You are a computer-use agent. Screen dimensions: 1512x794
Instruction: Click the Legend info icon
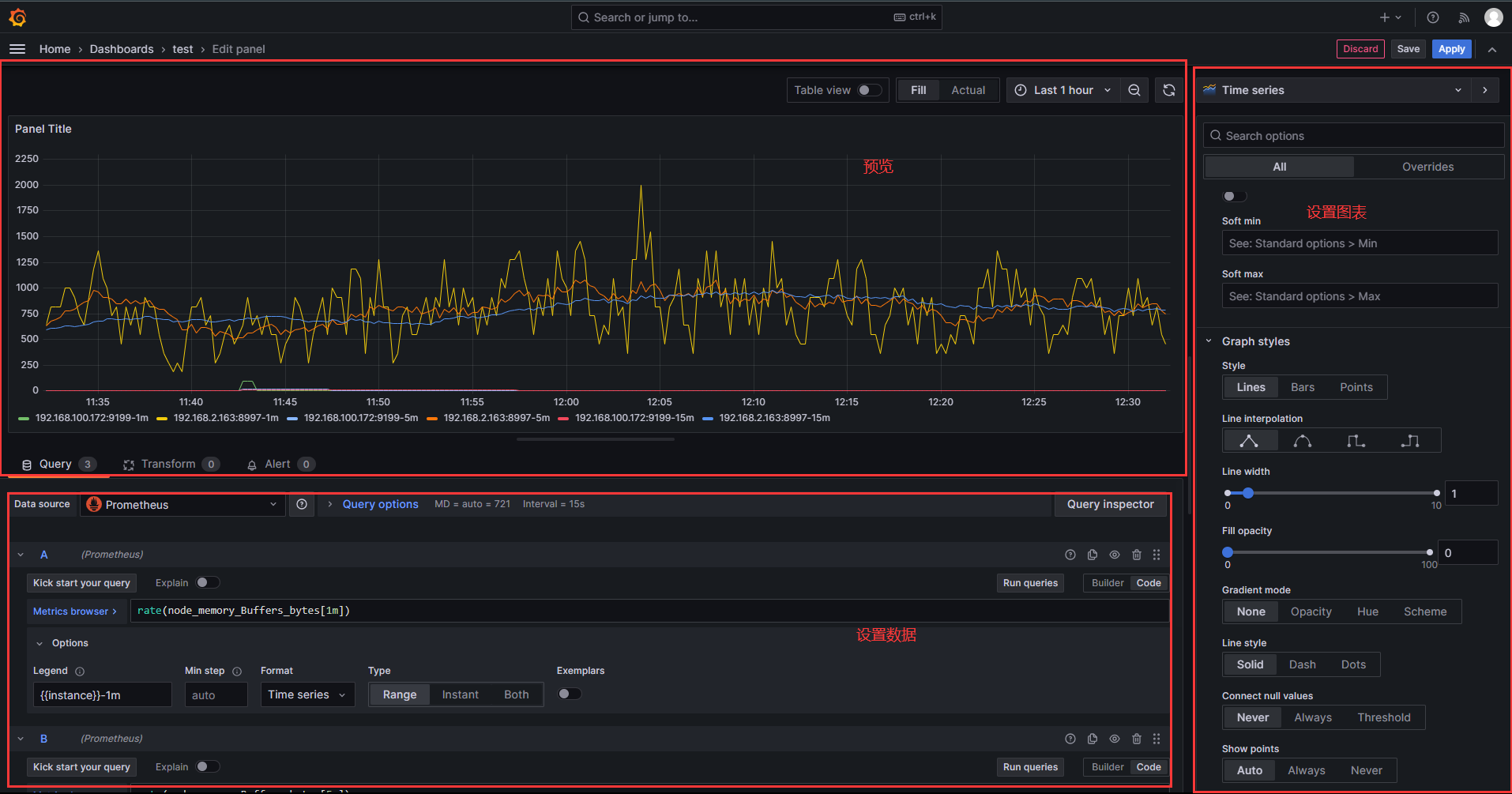(x=80, y=672)
